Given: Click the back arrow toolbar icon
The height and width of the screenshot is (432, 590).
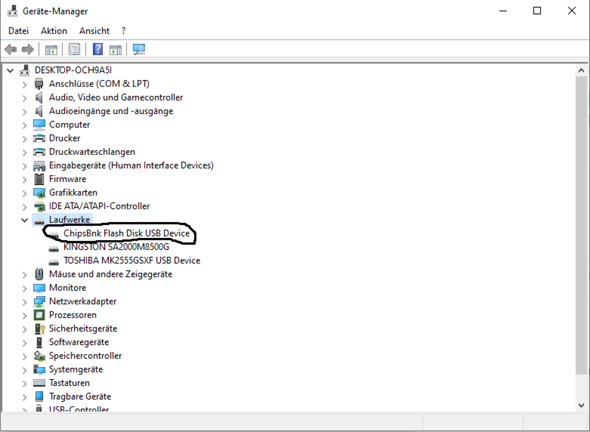Looking at the screenshot, I should tap(11, 49).
